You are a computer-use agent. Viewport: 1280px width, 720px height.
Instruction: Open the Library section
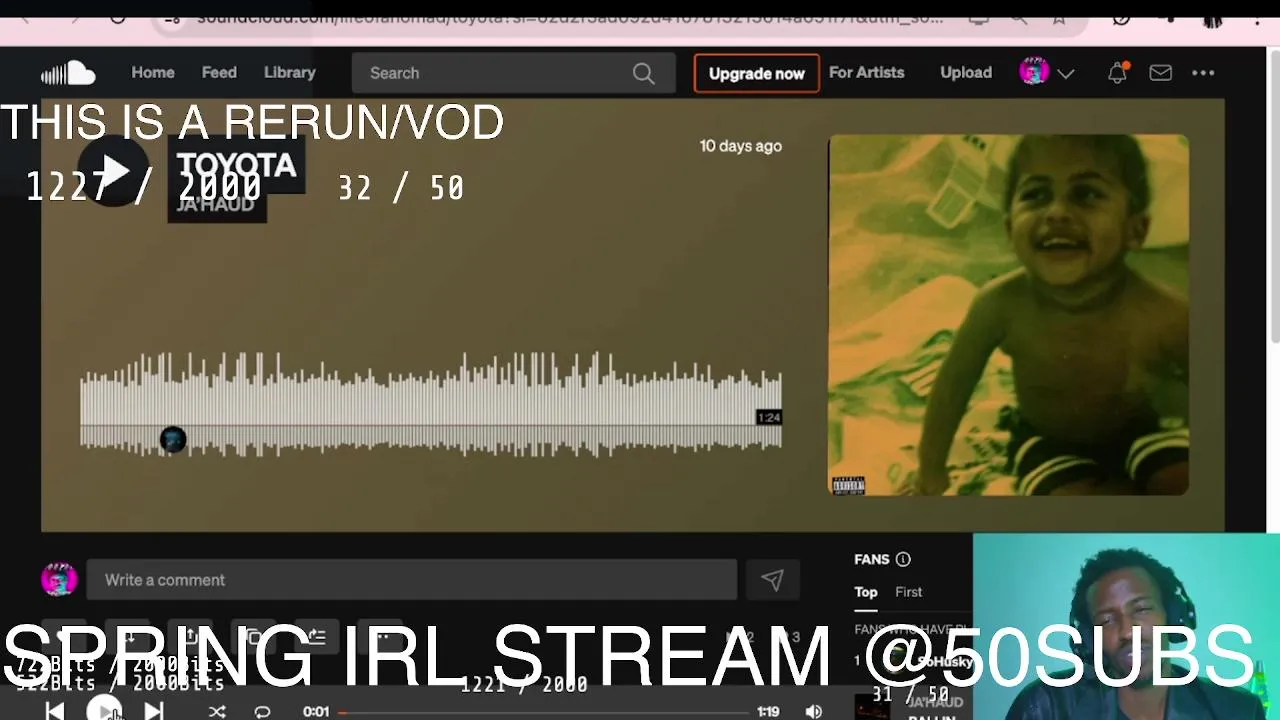[x=290, y=72]
